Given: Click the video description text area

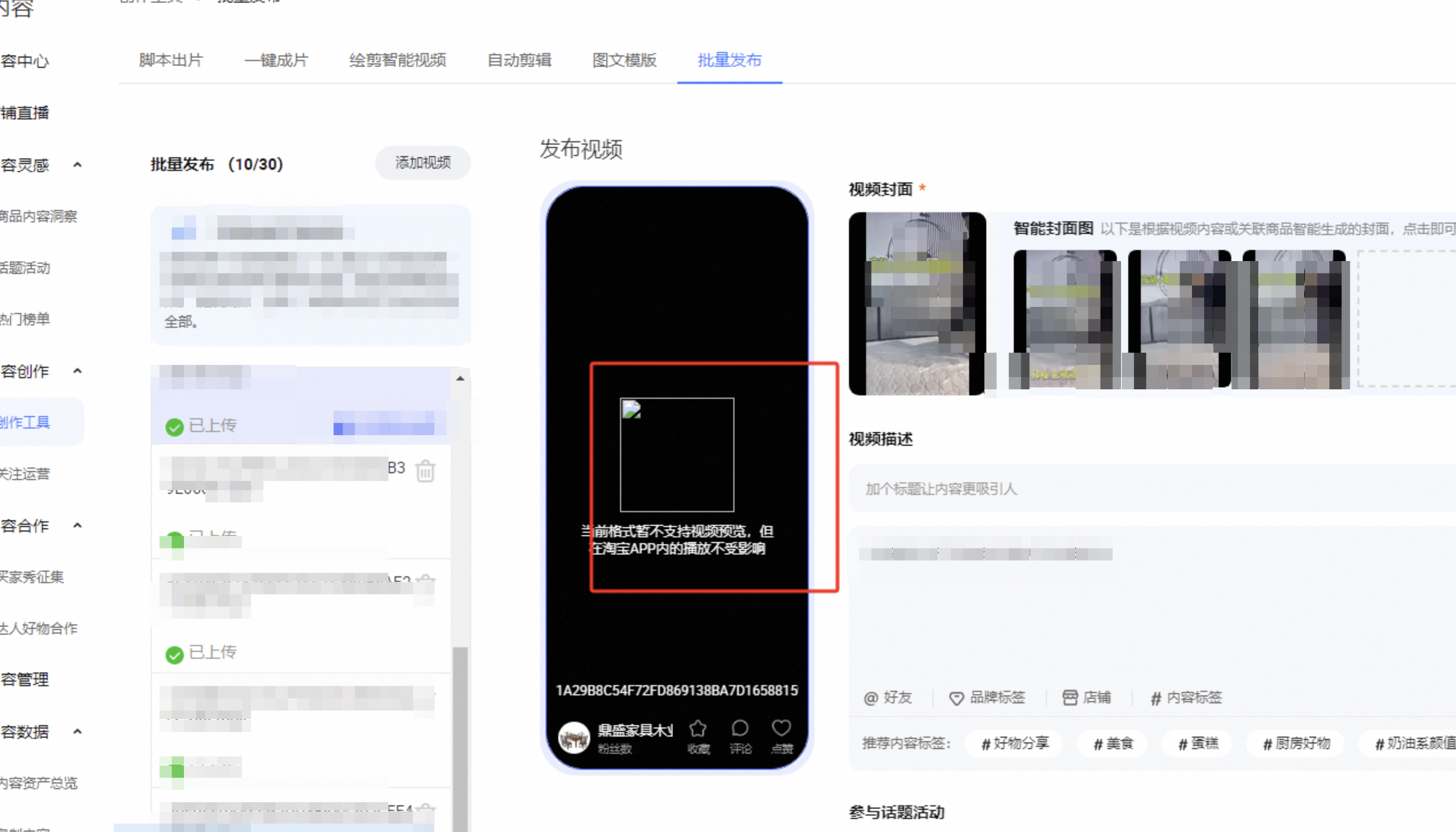Looking at the screenshot, I should click(x=1152, y=603).
